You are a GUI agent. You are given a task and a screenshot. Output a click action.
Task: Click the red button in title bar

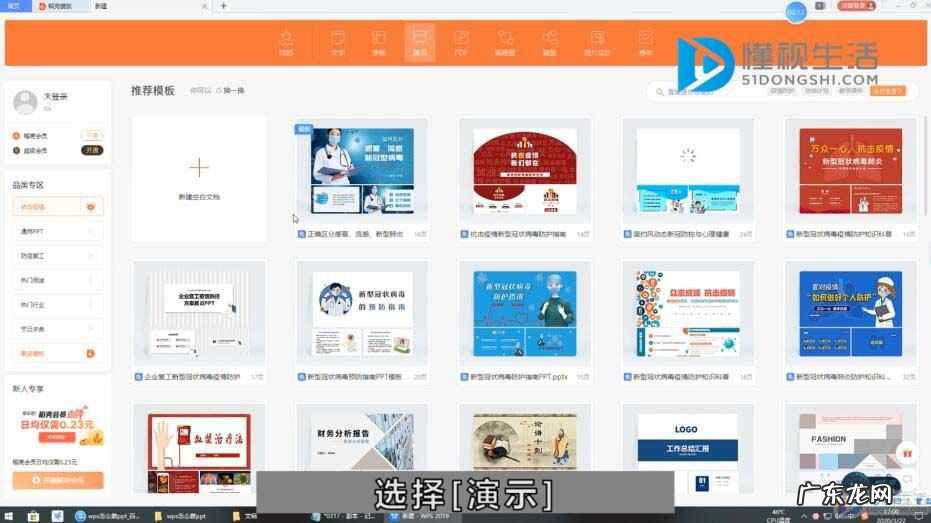coord(857,5)
